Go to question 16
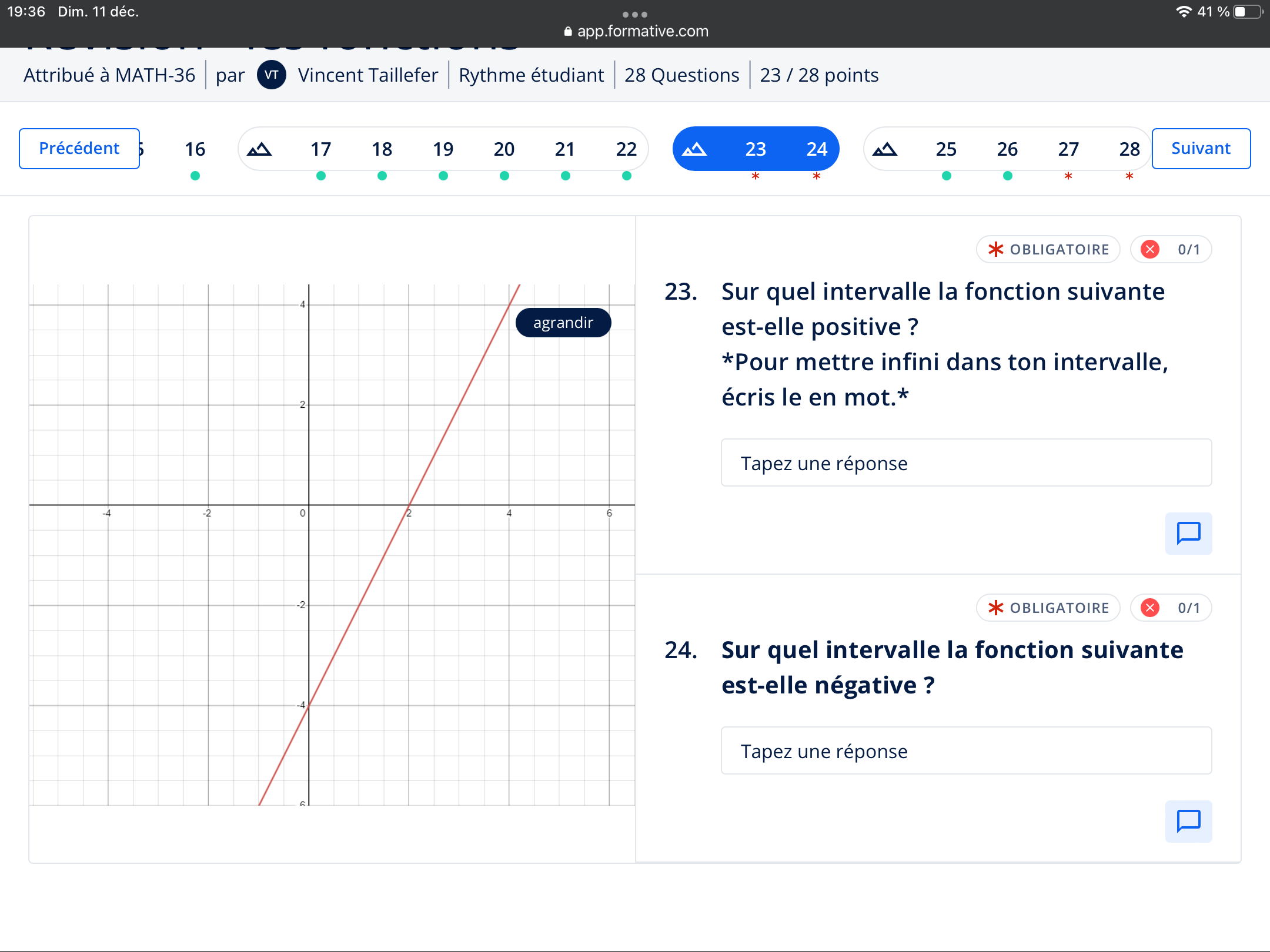The image size is (1270, 952). point(195,149)
